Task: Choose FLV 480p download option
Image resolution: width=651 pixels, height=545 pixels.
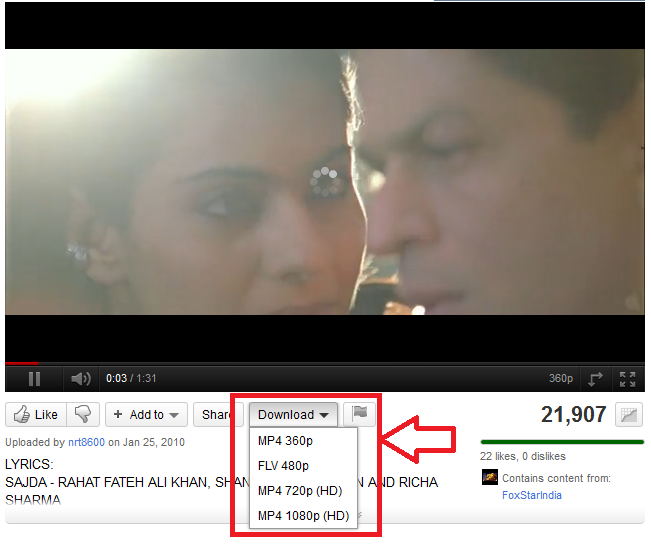Action: click(x=303, y=466)
